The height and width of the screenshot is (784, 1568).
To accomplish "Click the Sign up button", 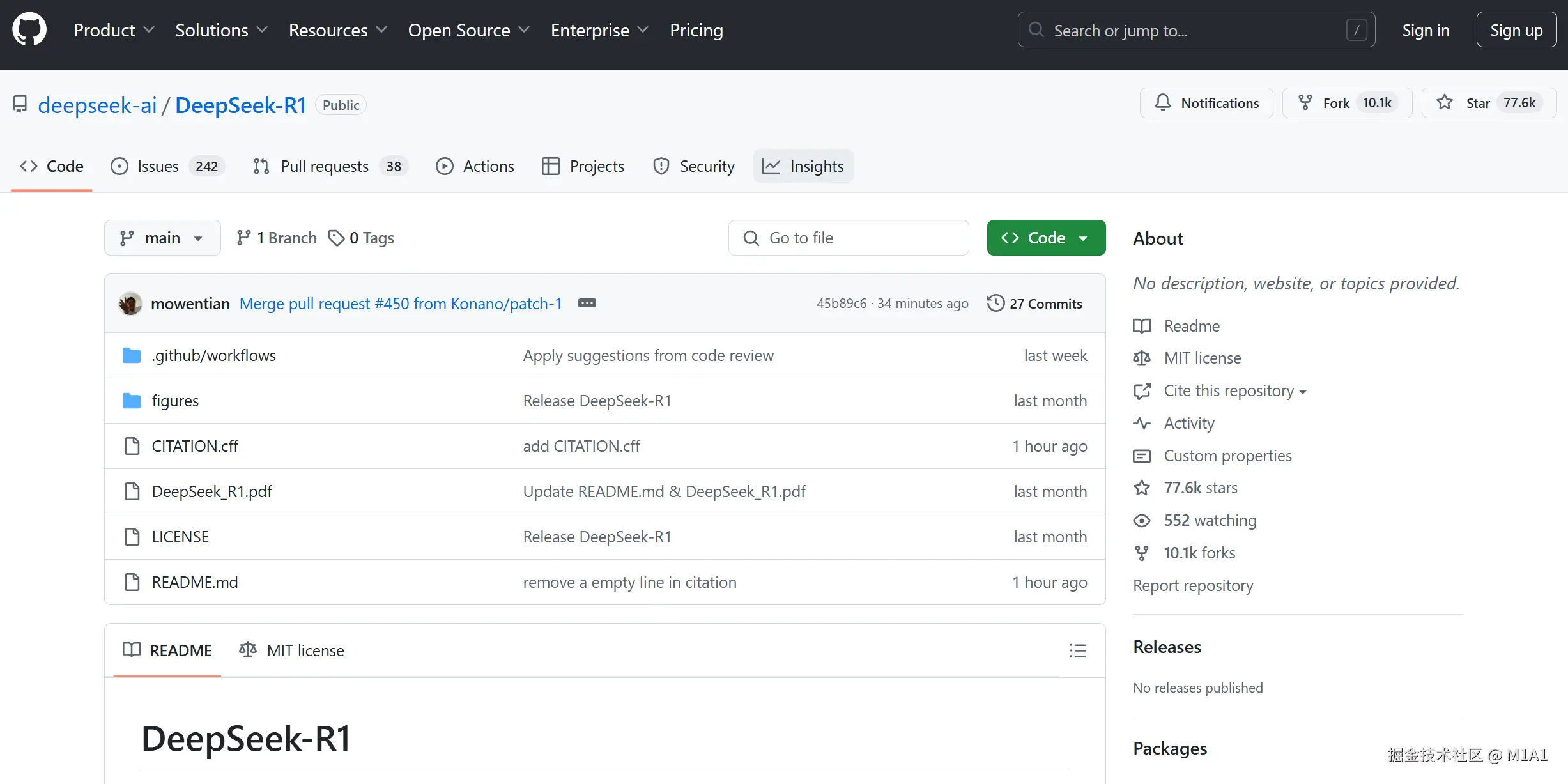I will [1516, 30].
